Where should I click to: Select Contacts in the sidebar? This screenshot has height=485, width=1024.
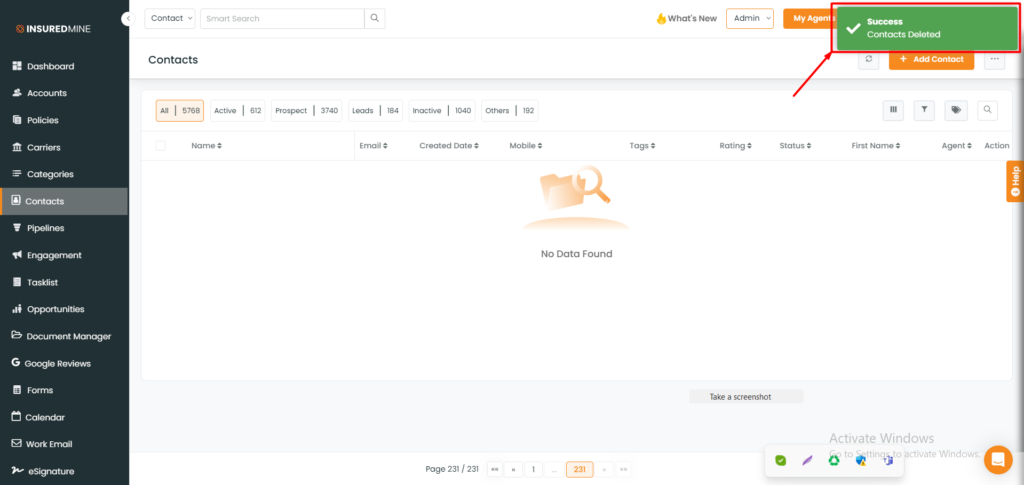click(x=63, y=201)
